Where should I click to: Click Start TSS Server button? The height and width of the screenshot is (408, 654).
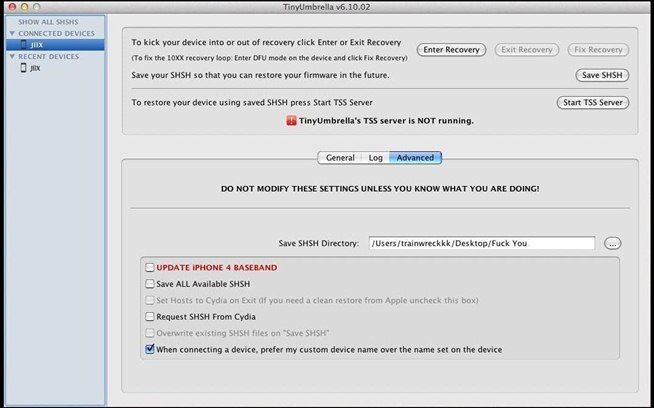[593, 103]
